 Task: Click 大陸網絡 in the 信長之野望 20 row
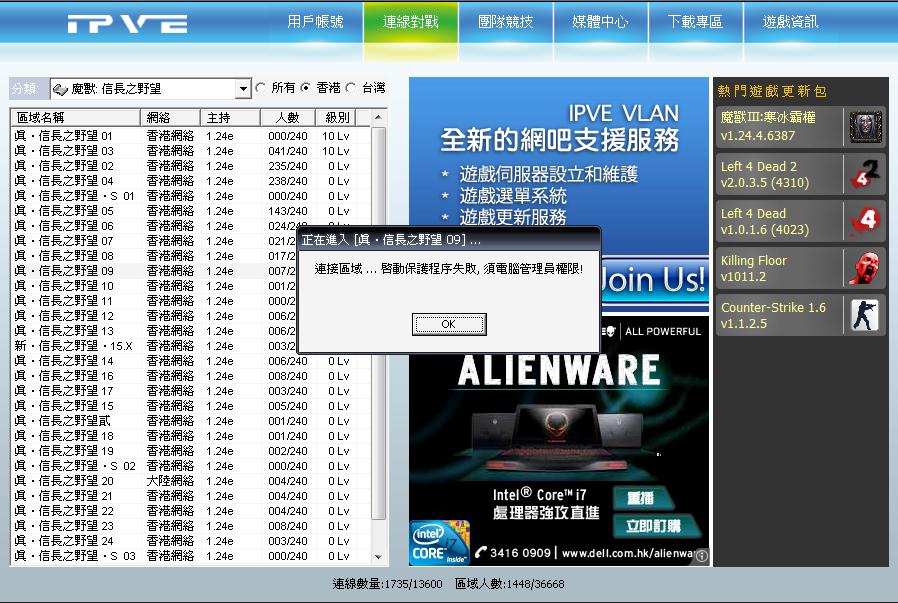170,481
